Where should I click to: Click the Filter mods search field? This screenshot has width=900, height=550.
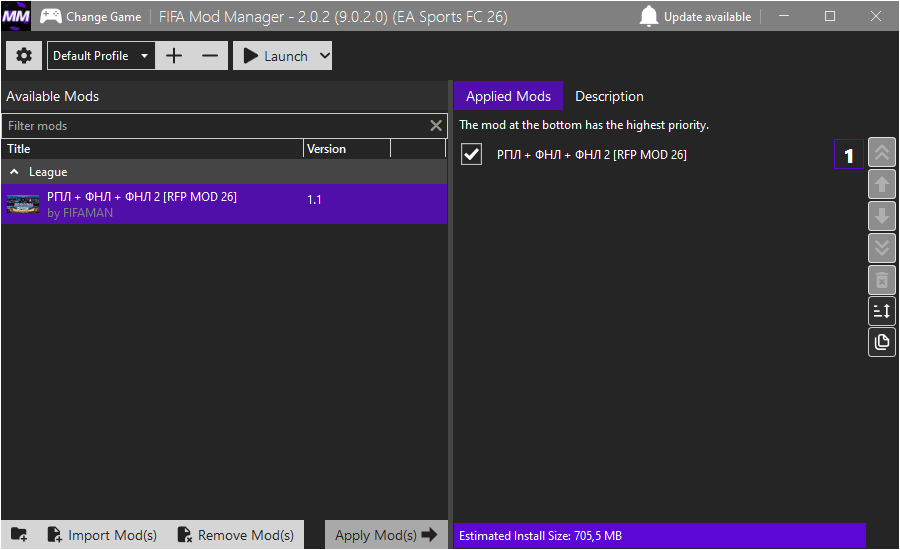click(215, 126)
